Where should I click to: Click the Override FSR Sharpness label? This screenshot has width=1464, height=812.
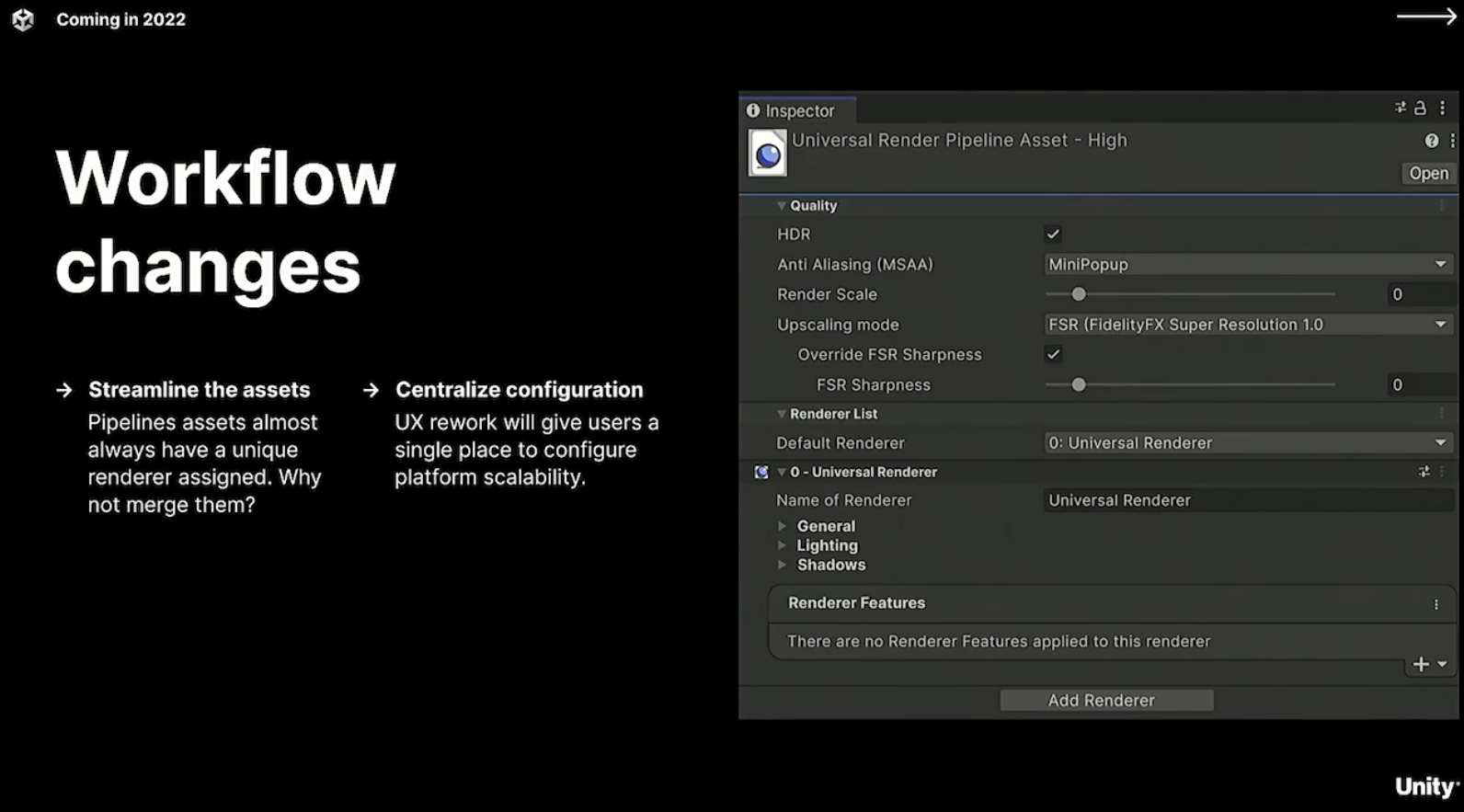click(889, 355)
